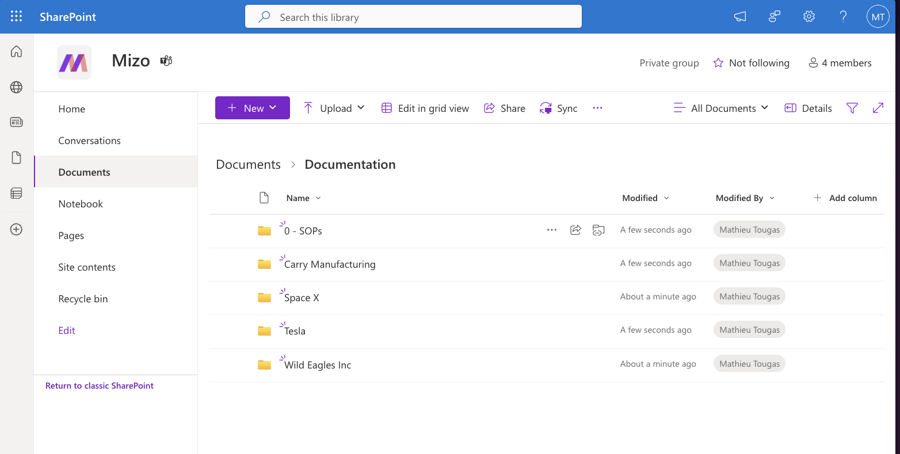The height and width of the screenshot is (454, 900).
Task: Select Documents in the site navigation
Action: pos(84,172)
